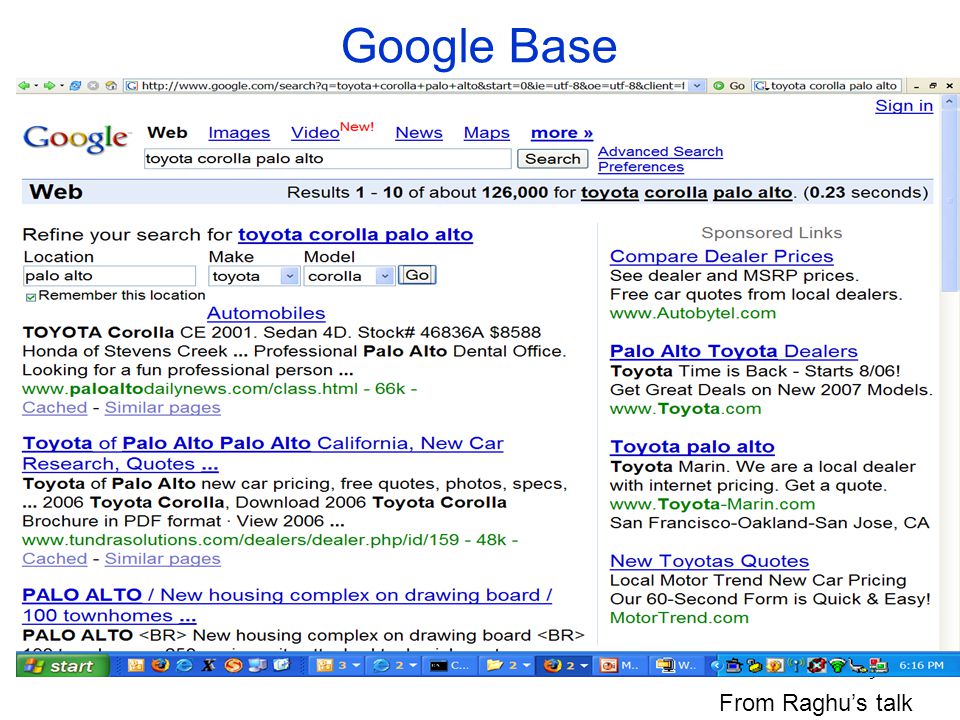Switch to Images search
This screenshot has height=720, width=960.
(x=239, y=133)
